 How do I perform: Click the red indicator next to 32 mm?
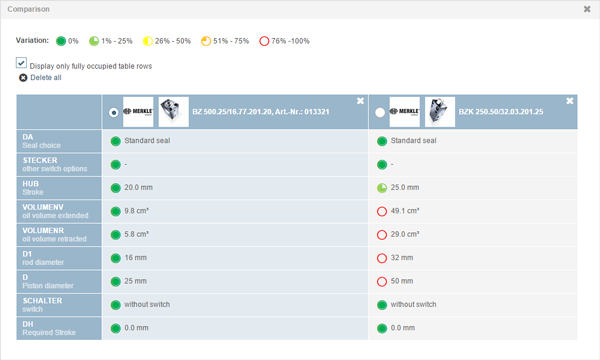tap(382, 258)
